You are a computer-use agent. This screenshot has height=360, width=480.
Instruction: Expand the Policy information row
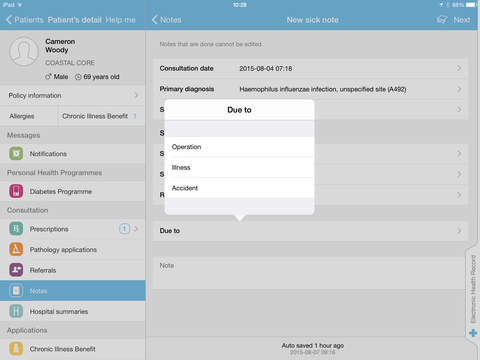[73, 96]
